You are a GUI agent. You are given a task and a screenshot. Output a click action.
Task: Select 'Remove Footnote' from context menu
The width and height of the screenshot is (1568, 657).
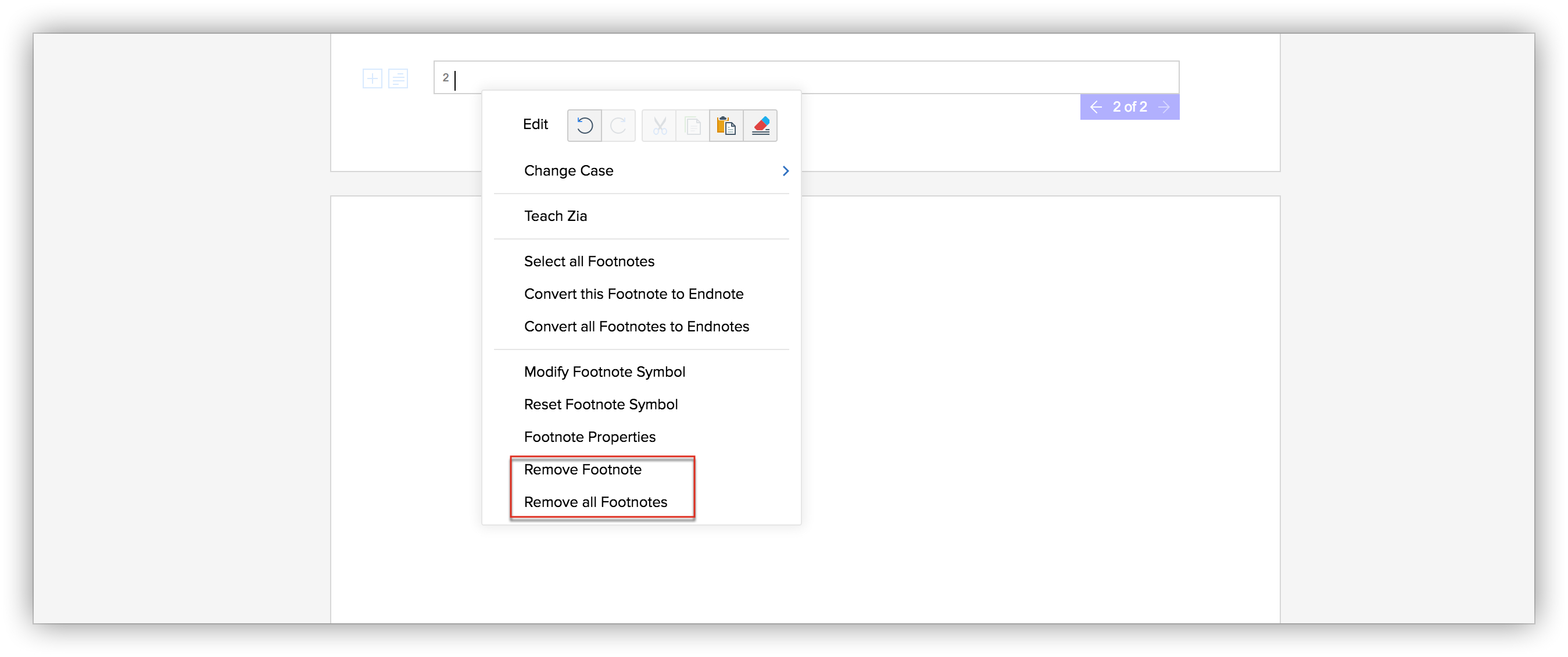(582, 470)
